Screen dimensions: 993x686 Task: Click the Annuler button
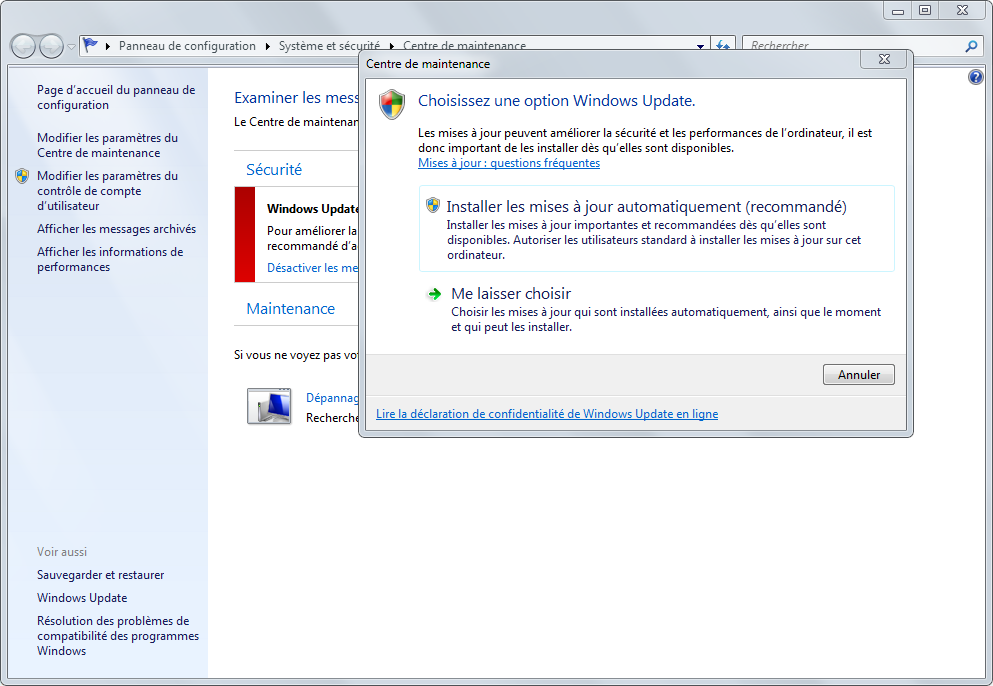click(x=858, y=374)
